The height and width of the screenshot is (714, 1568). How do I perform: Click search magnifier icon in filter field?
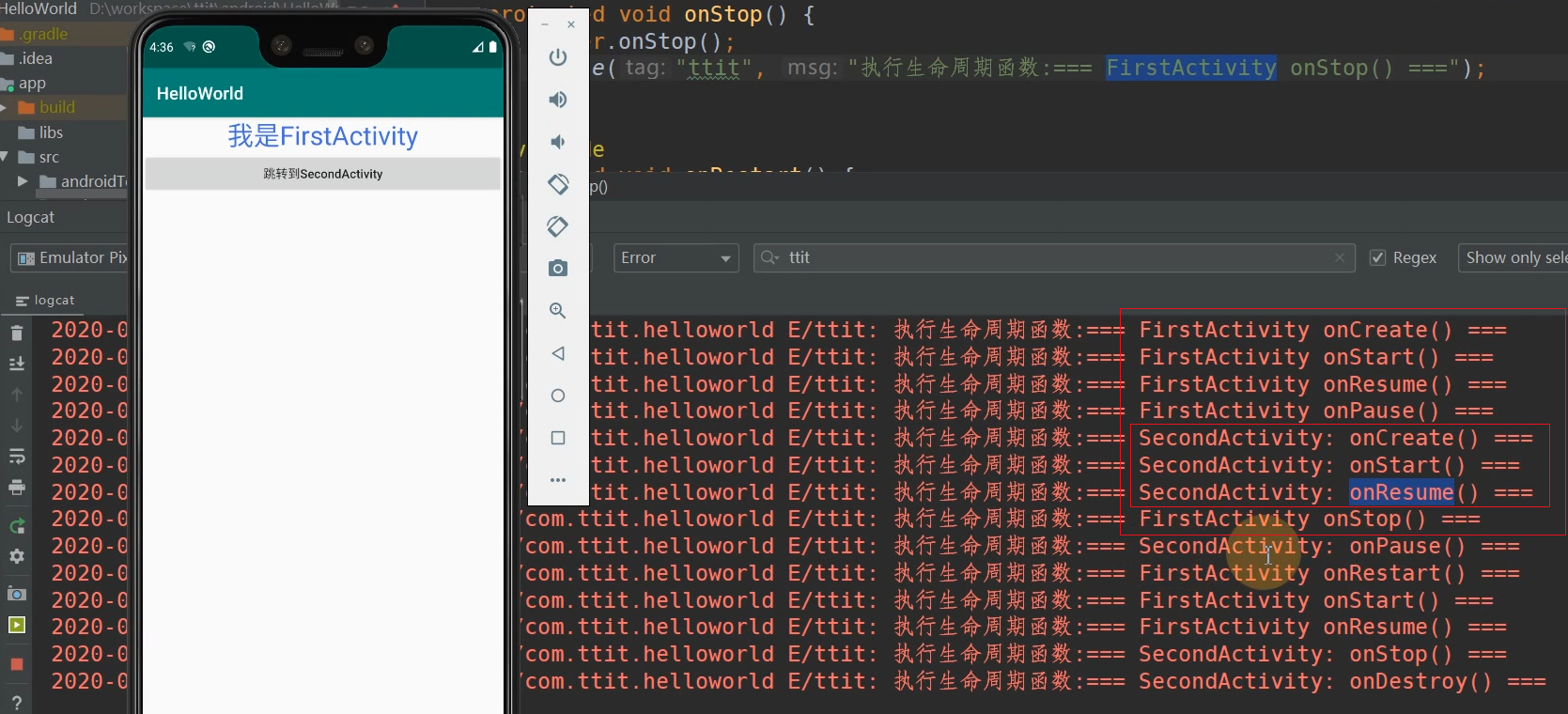coord(769,257)
